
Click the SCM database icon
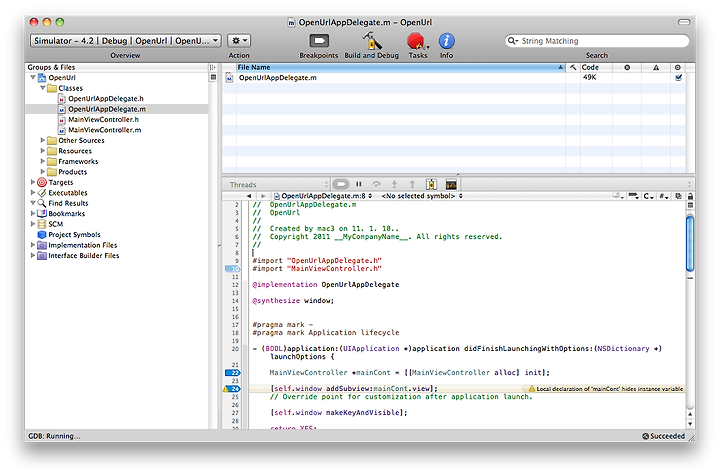[42, 224]
